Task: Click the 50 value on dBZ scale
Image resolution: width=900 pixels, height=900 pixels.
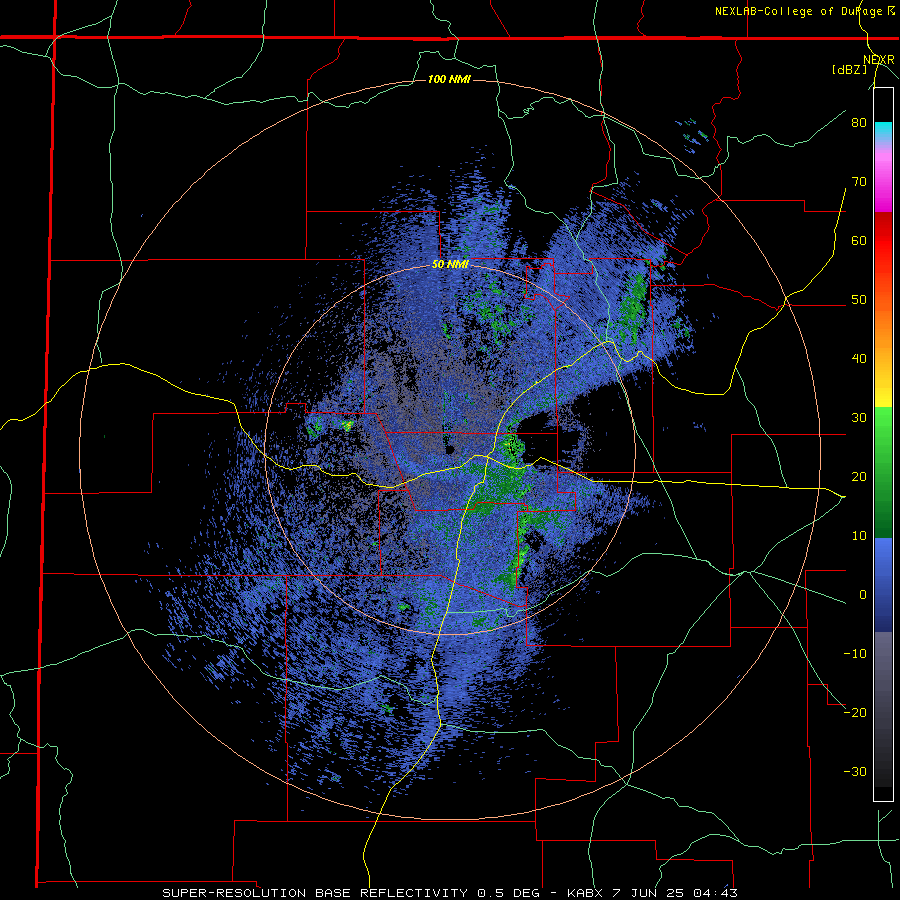Action: click(x=859, y=300)
